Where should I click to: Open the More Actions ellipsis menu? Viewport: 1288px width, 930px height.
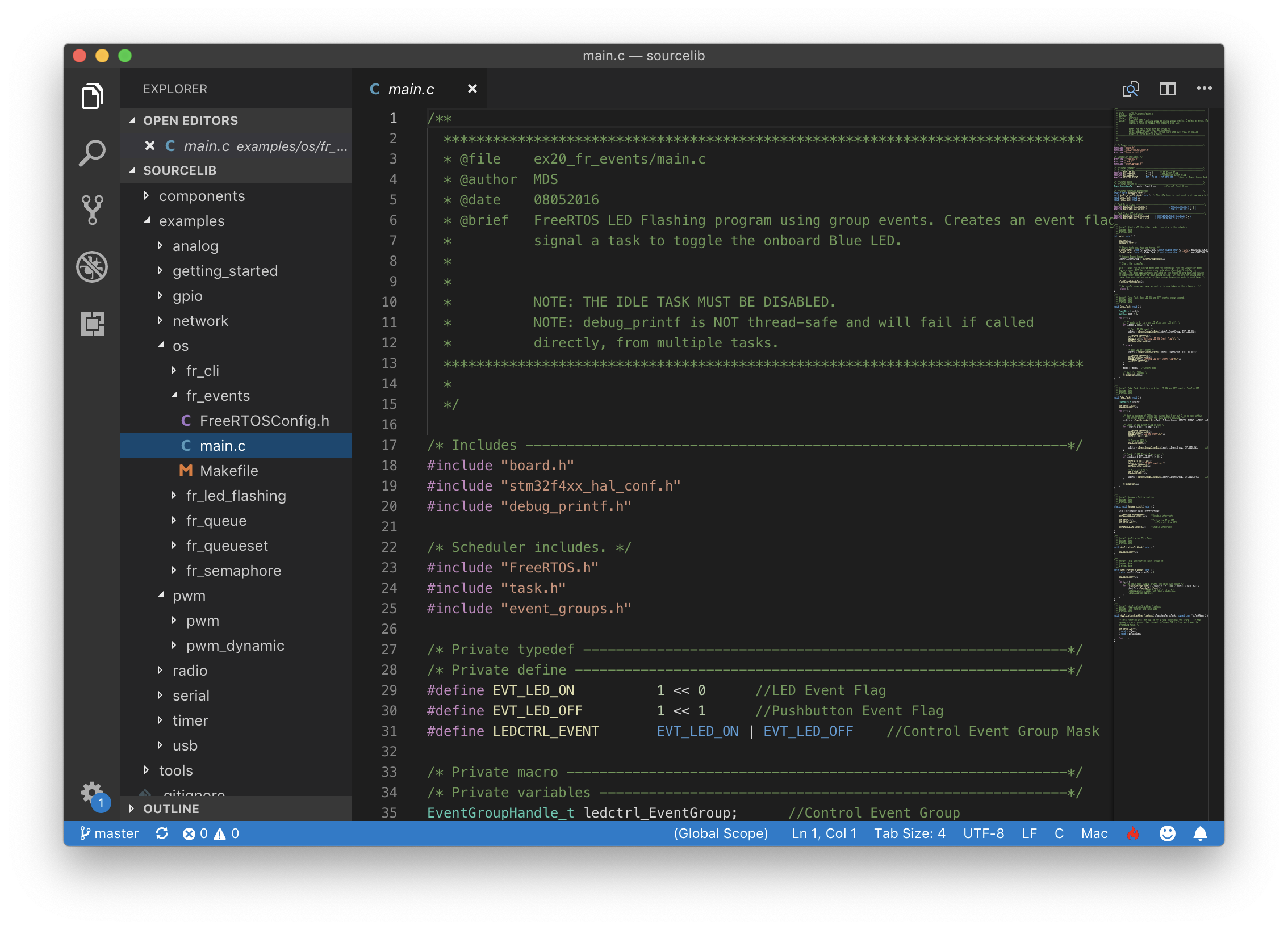click(x=1204, y=89)
